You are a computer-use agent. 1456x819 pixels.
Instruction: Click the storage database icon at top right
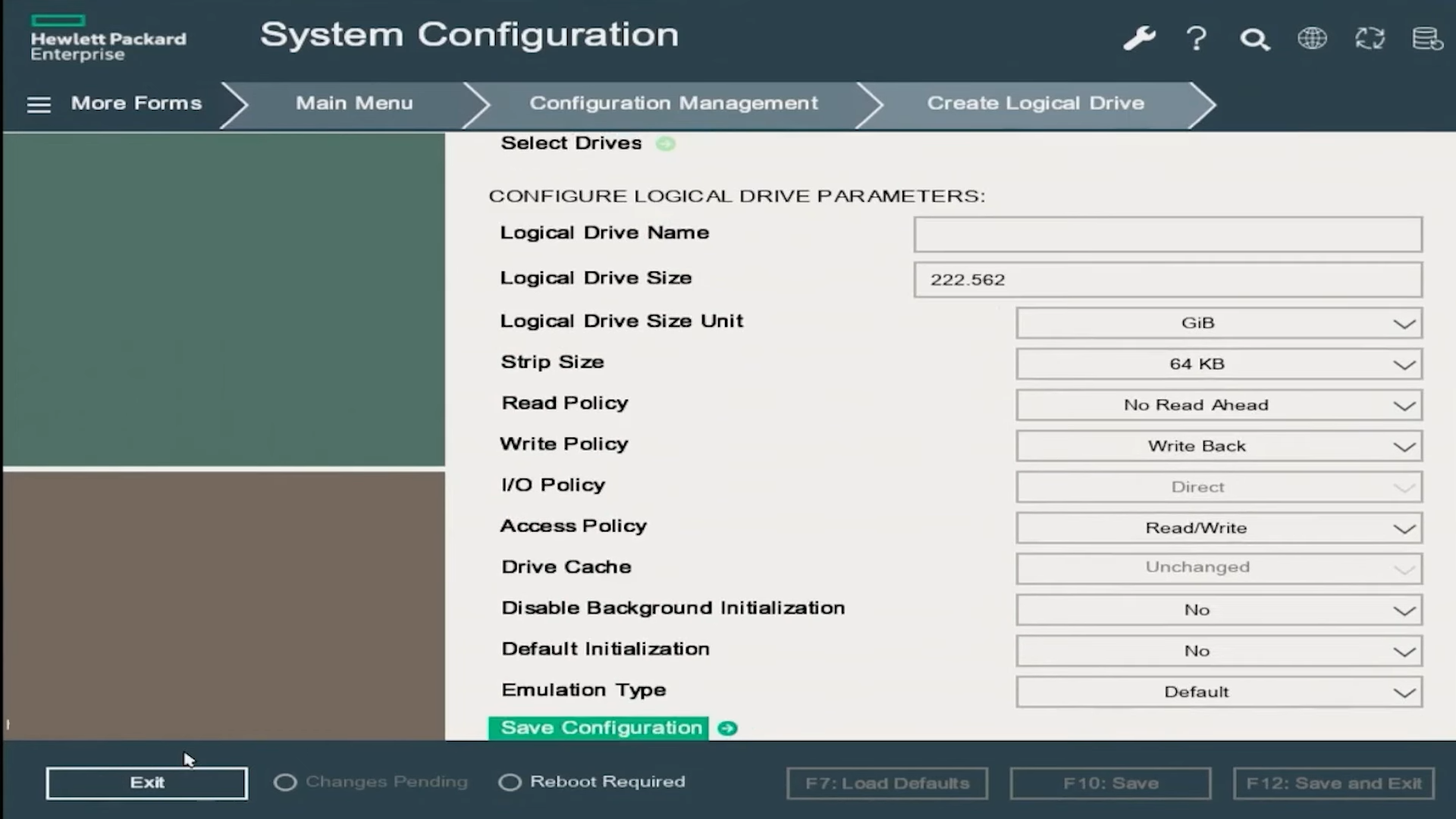pos(1426,38)
